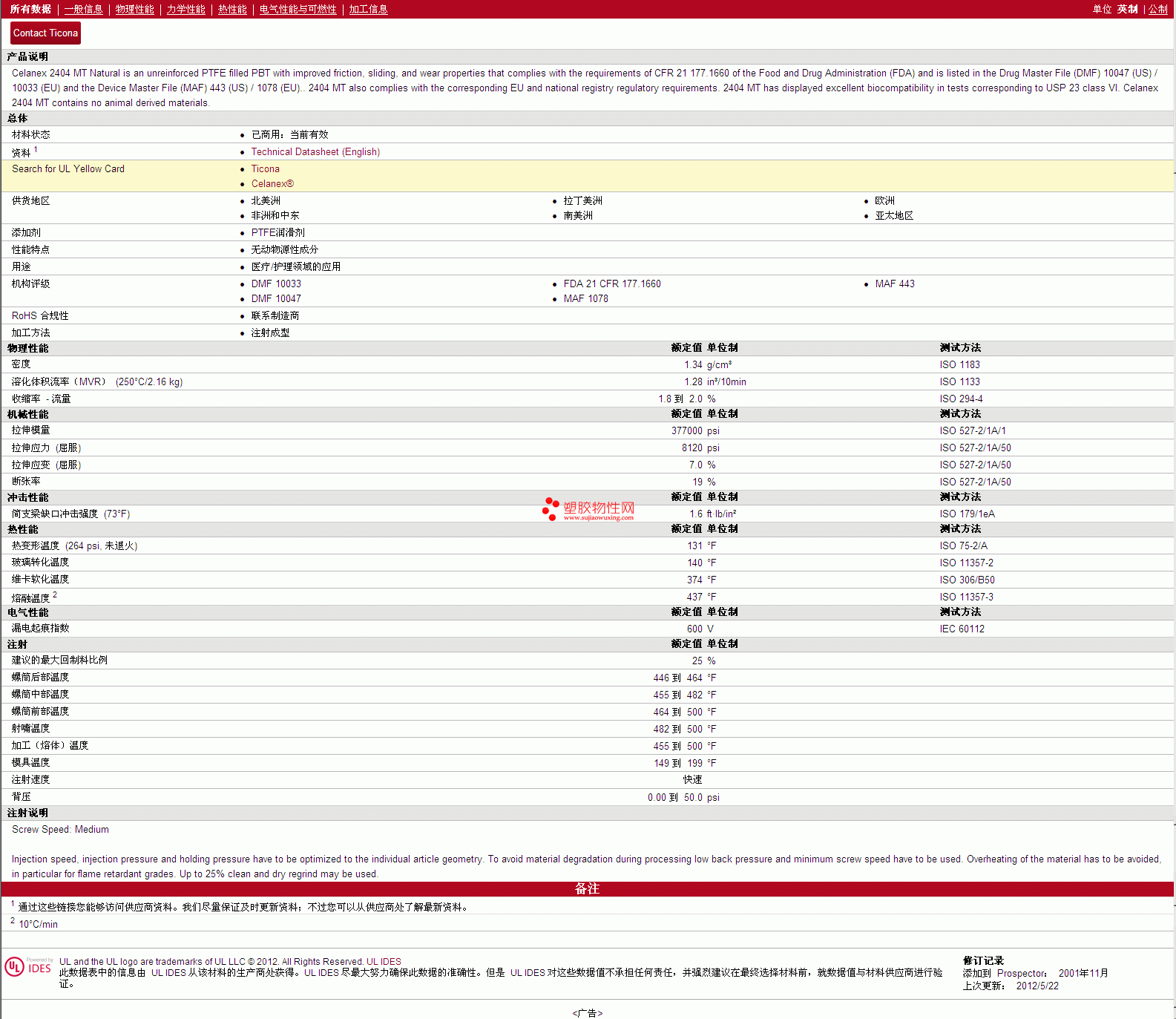Switch to the 一般信息 tab
Image resolution: width=1176 pixels, height=1019 pixels.
click(84, 9)
